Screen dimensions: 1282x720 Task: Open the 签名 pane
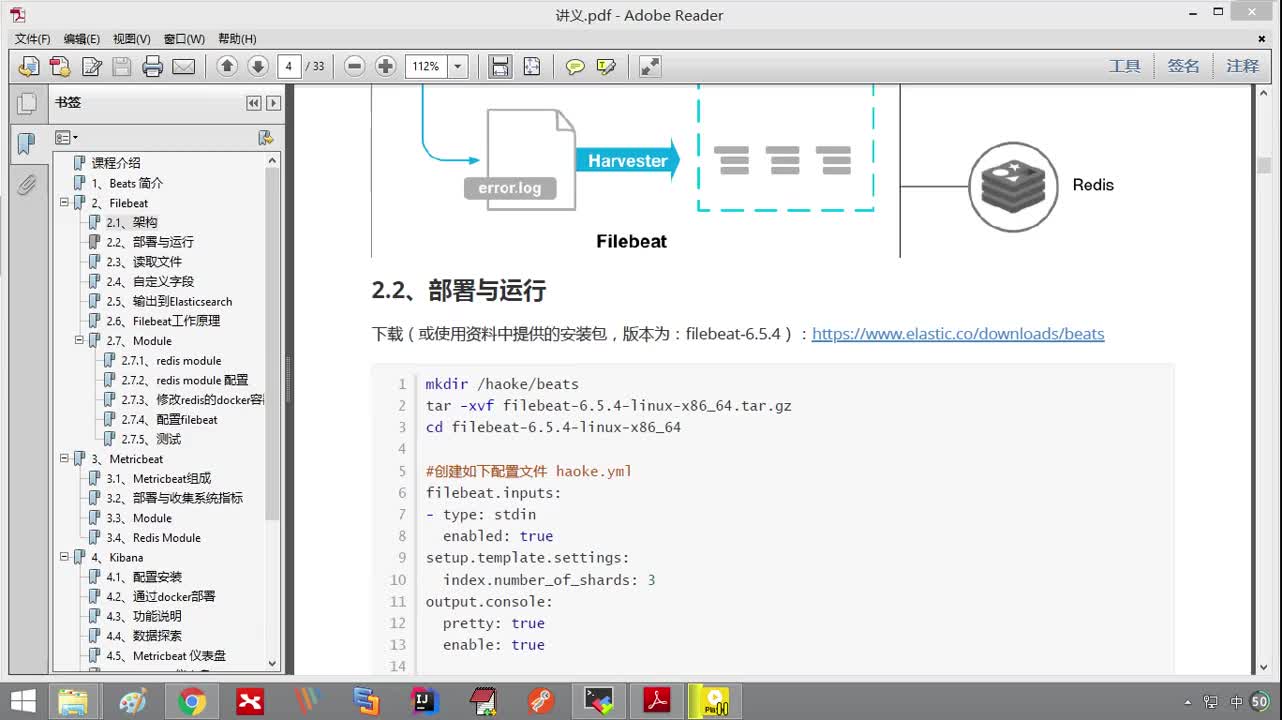point(1183,66)
